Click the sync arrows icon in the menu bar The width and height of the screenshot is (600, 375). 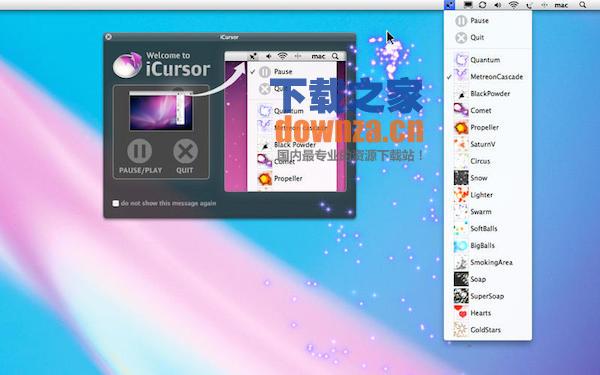(x=482, y=5)
